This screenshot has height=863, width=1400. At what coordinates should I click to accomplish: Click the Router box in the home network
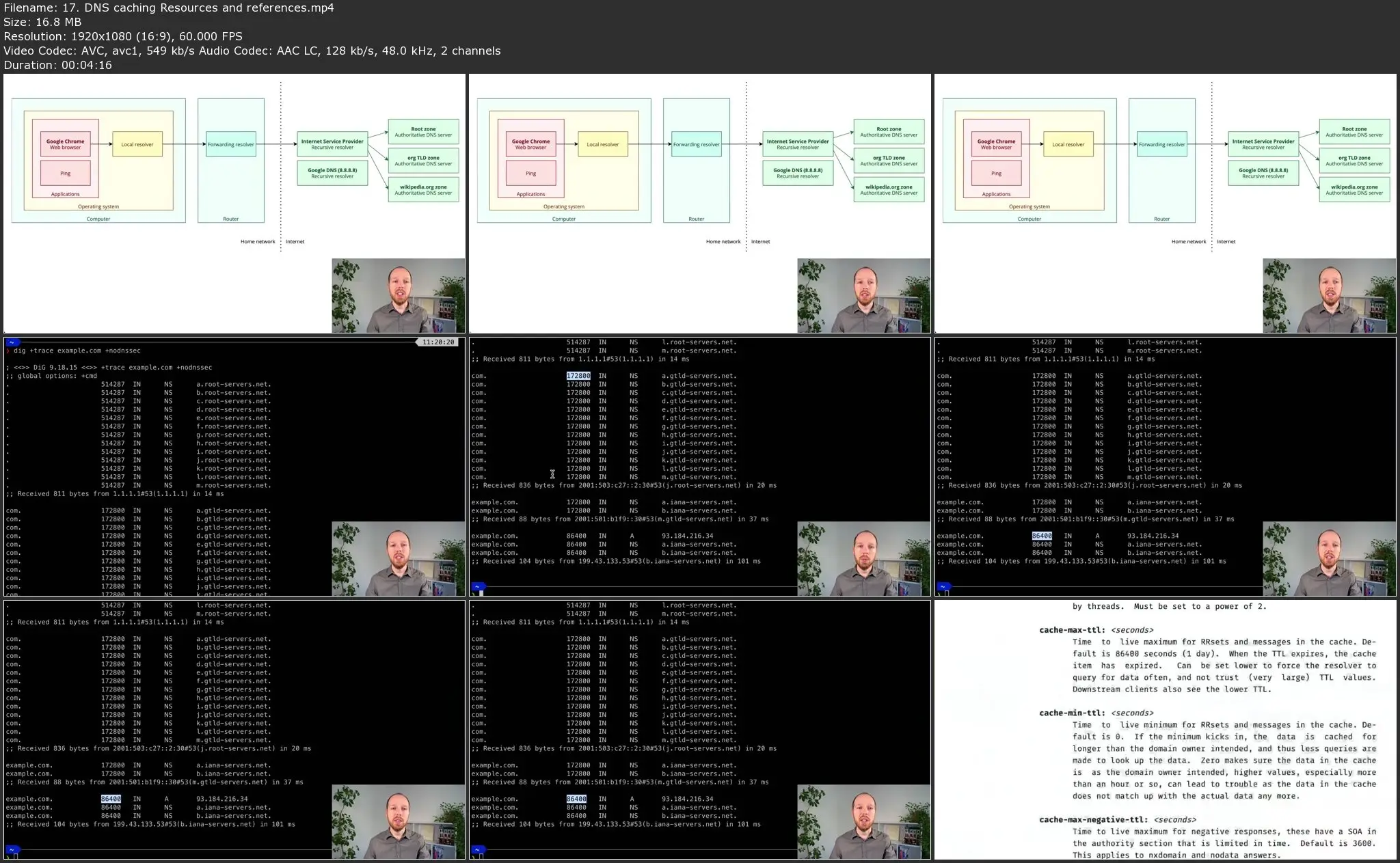point(232,218)
